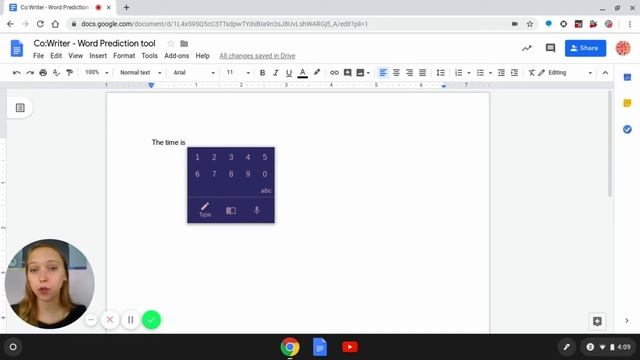
Task: Open the File menu
Action: pyautogui.click(x=38, y=56)
